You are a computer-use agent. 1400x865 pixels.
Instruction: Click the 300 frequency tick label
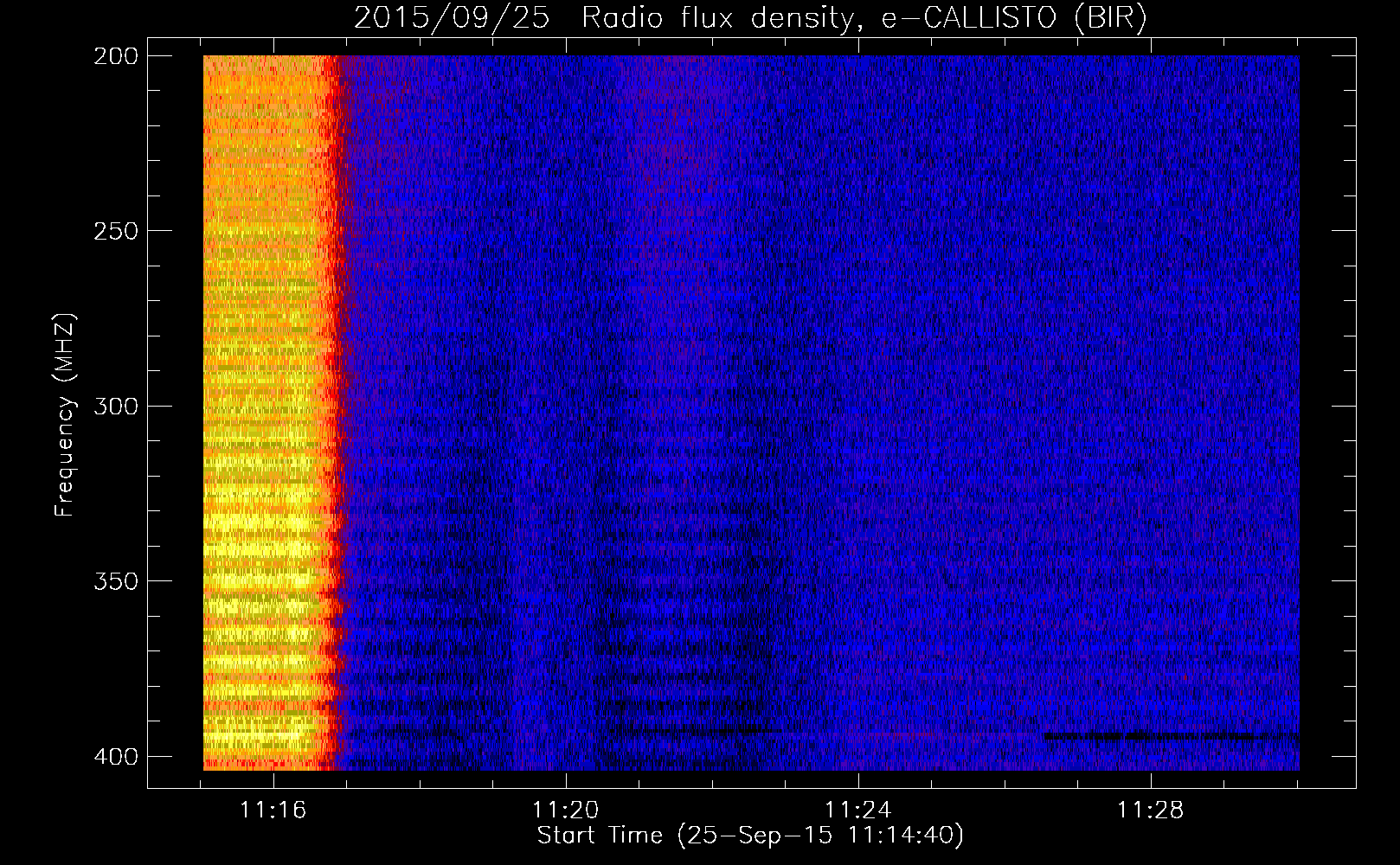(x=116, y=406)
